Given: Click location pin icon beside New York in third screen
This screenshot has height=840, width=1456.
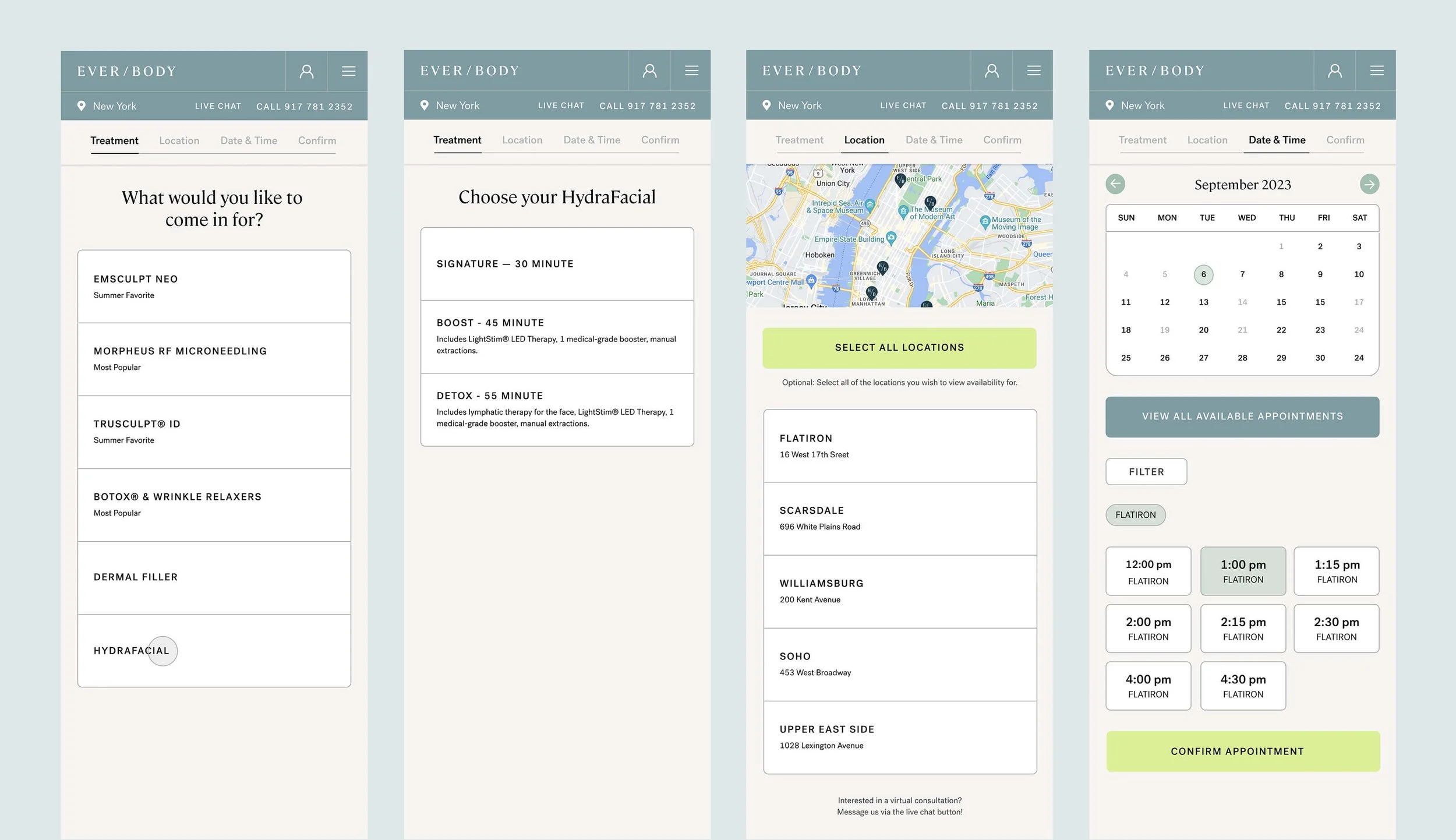Looking at the screenshot, I should (766, 105).
